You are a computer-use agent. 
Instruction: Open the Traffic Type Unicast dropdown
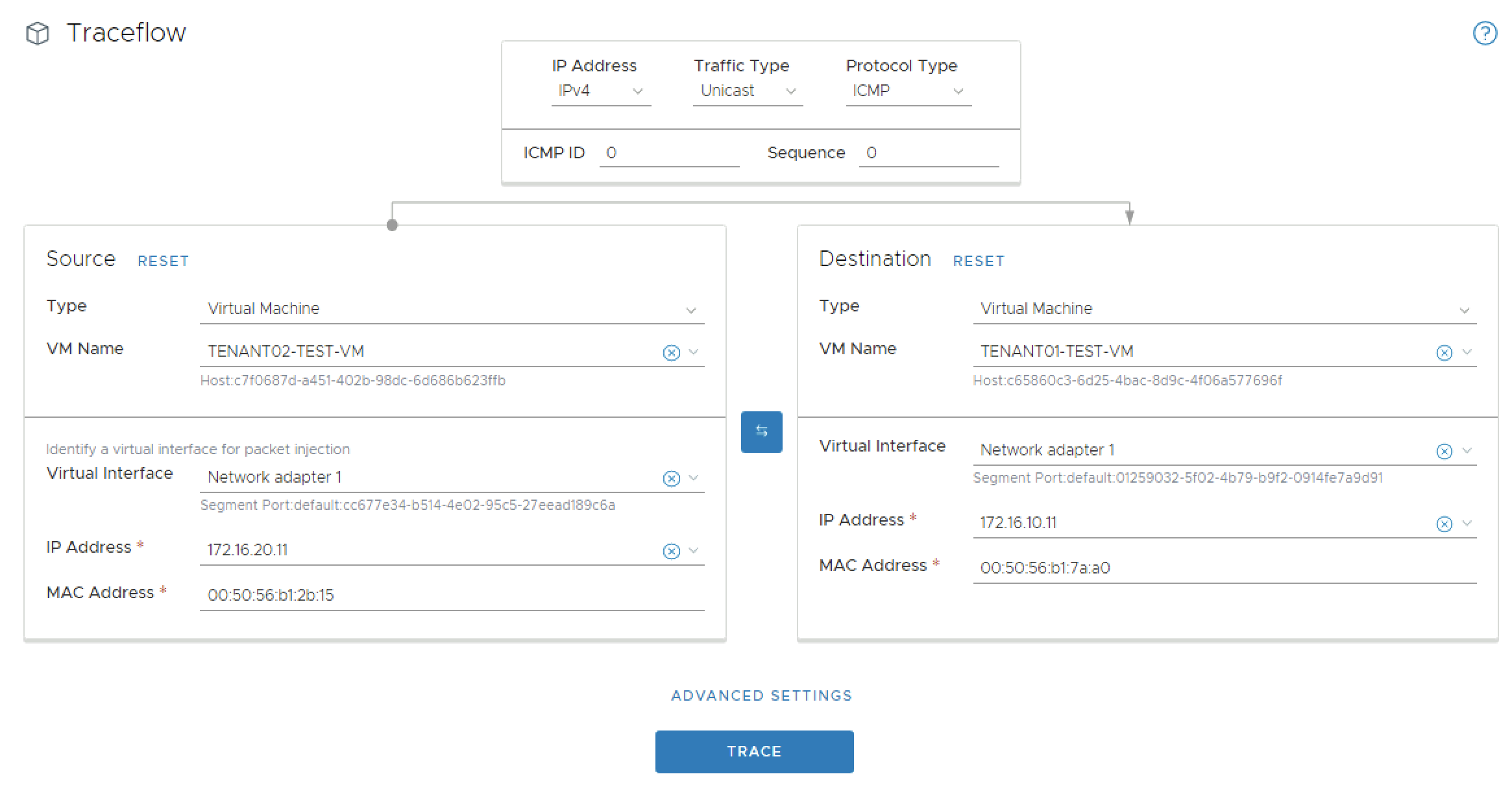click(747, 91)
